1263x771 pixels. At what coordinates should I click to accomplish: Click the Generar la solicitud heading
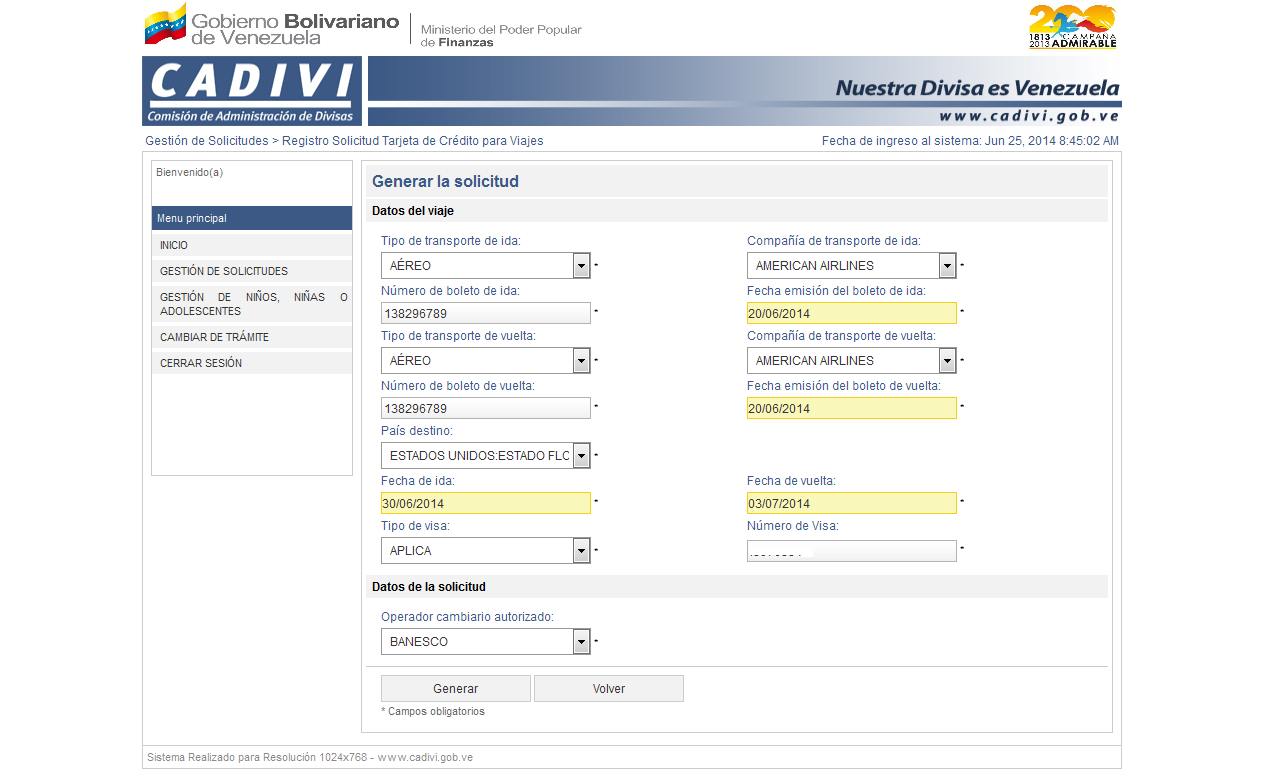445,182
